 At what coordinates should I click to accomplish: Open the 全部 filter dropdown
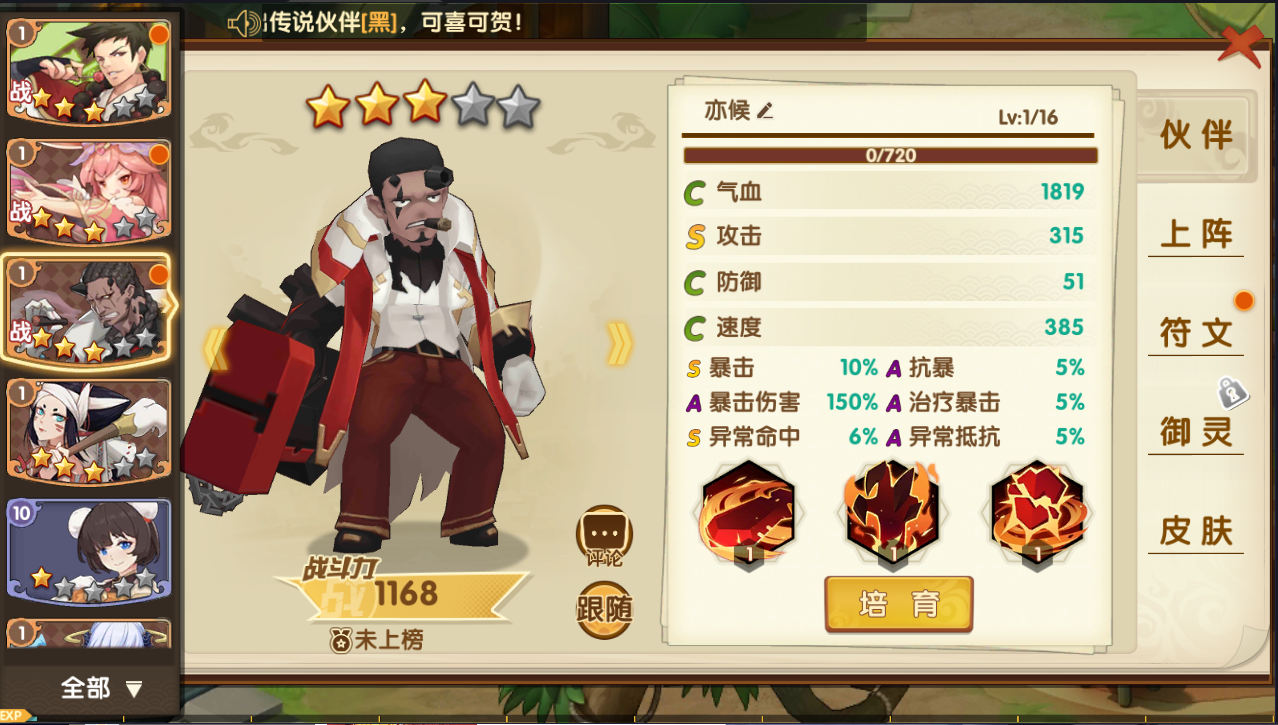tap(101, 688)
